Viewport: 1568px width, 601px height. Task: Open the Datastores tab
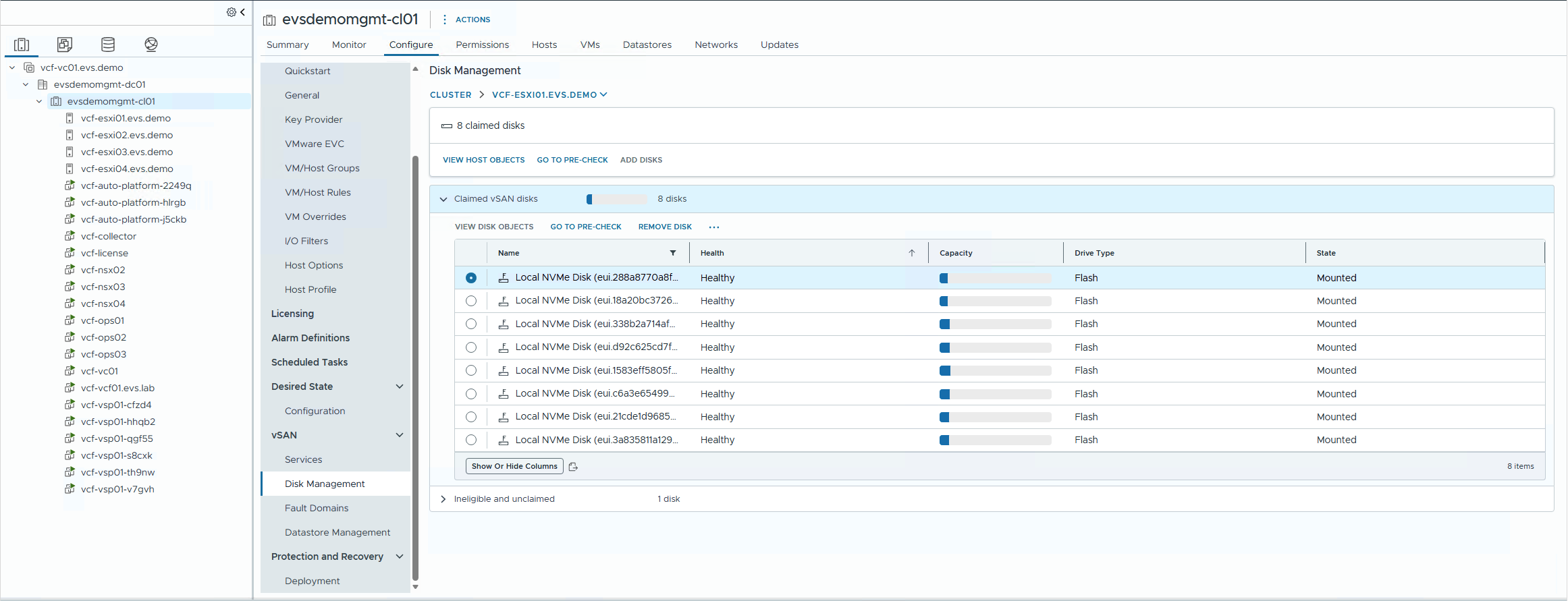click(x=647, y=45)
